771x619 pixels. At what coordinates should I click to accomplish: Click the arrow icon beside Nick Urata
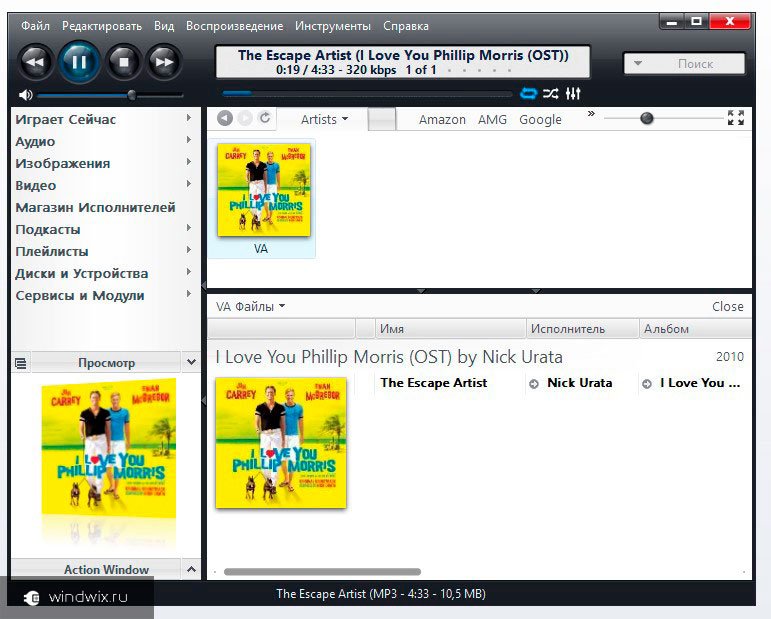pyautogui.click(x=534, y=384)
